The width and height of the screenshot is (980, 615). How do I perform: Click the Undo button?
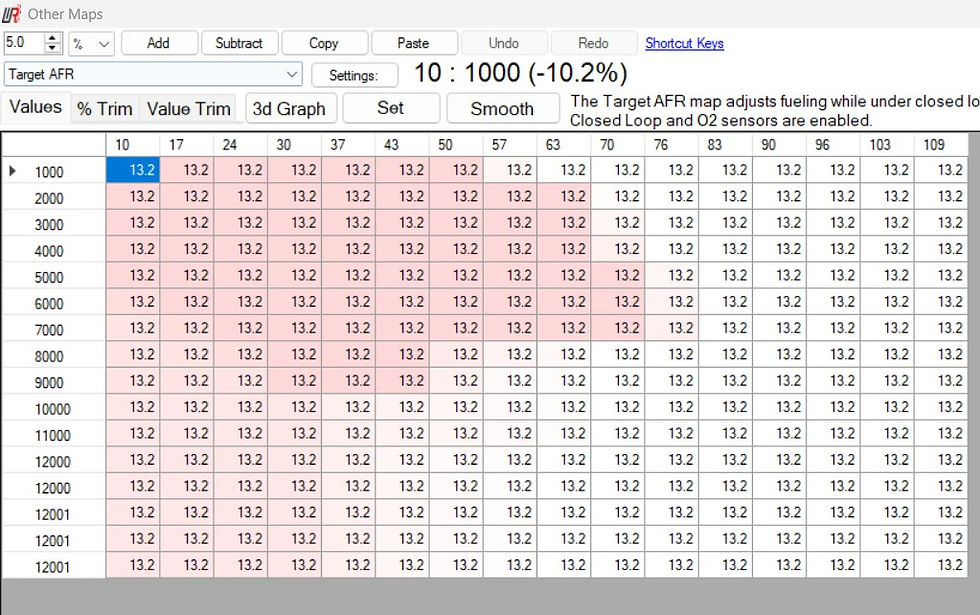click(x=504, y=43)
